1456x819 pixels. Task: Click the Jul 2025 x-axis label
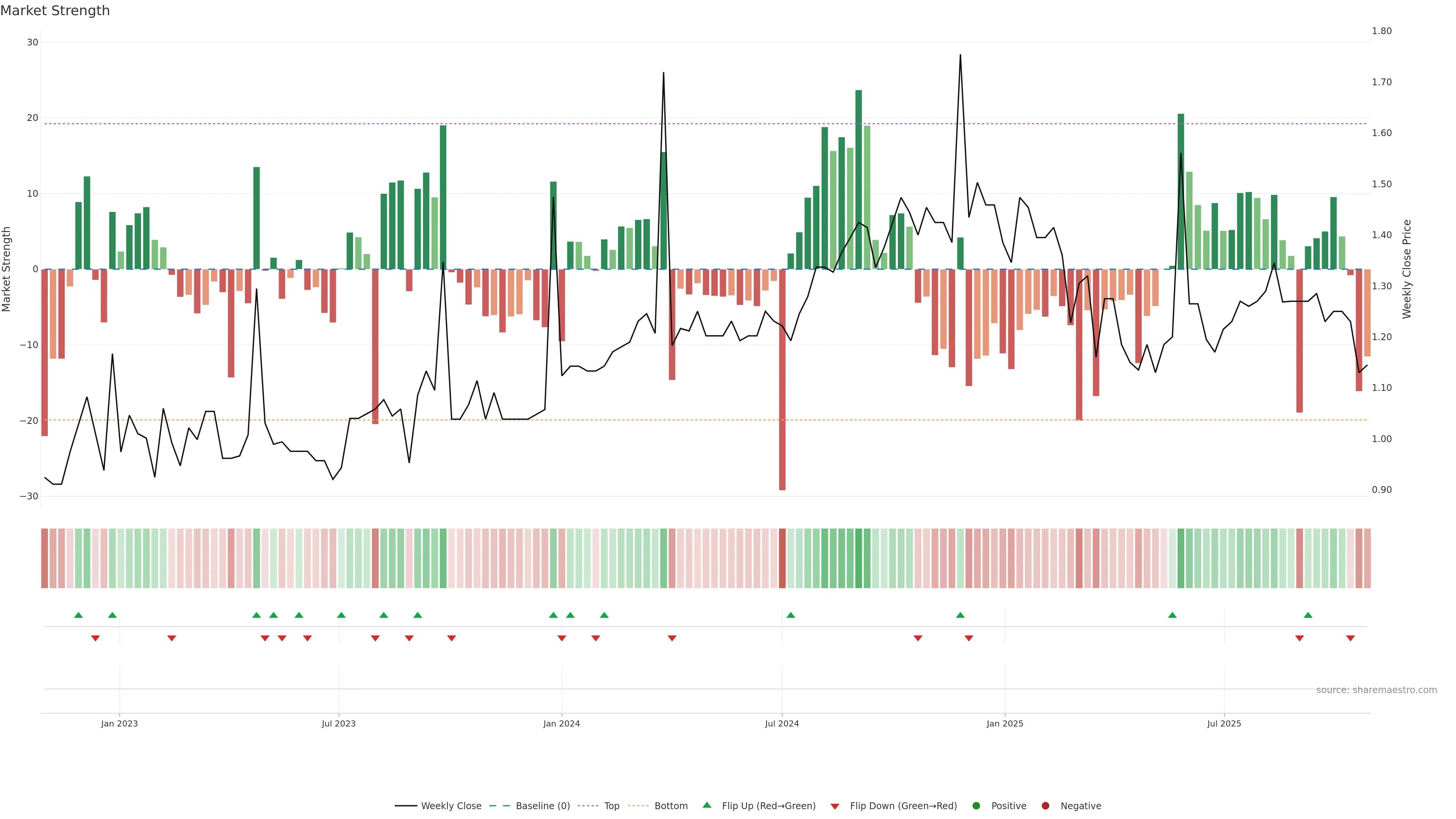pyautogui.click(x=1224, y=723)
